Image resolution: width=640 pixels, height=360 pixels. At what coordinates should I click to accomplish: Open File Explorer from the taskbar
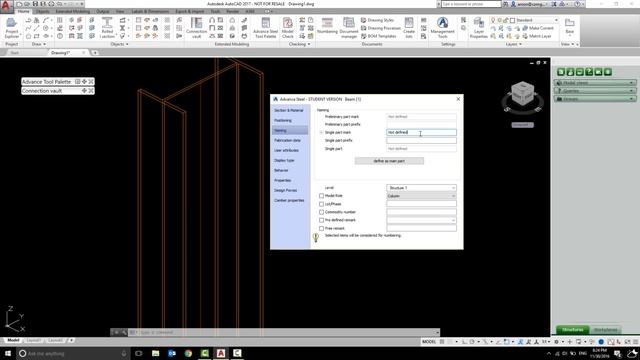(x=156, y=353)
